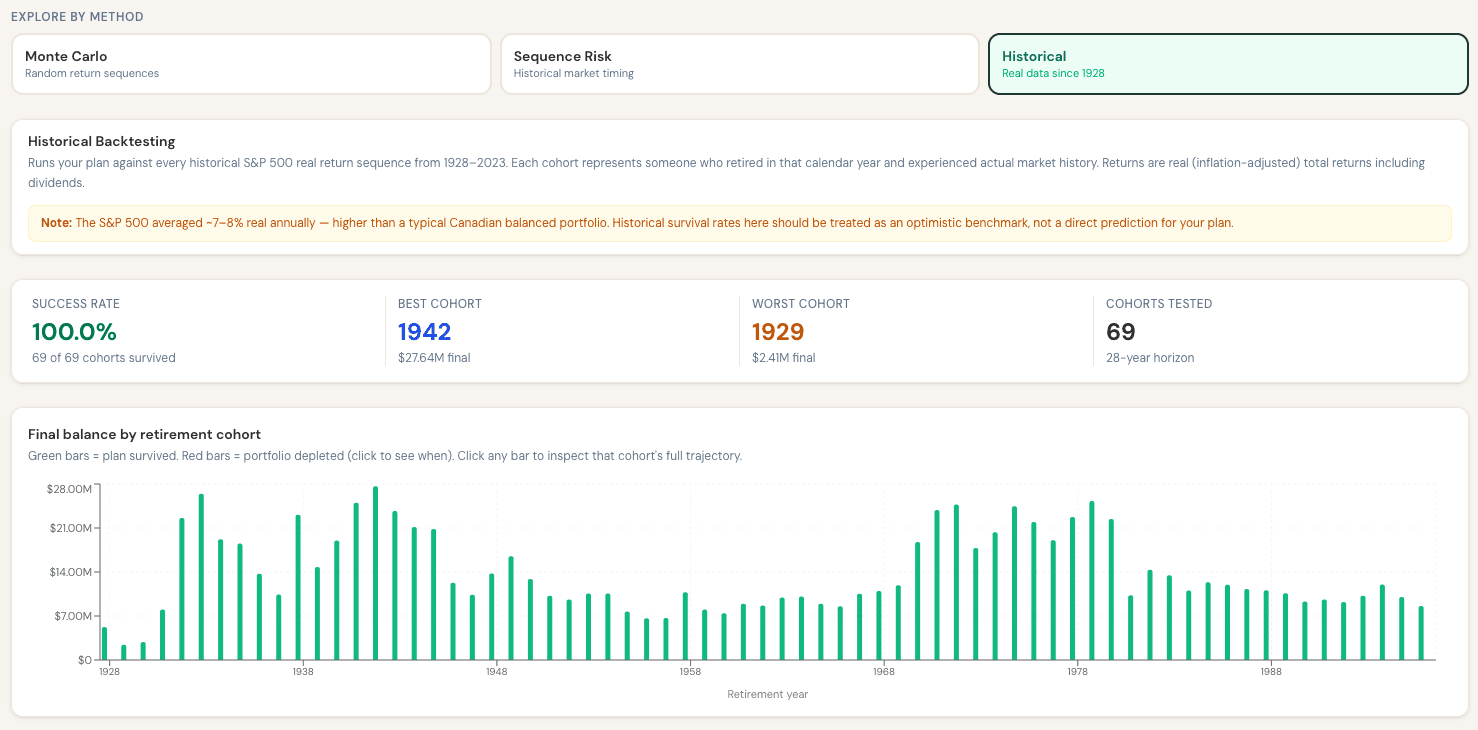This screenshot has height=730, width=1478.
Task: Click the last bar on the chart's right
Action: 1421,633
